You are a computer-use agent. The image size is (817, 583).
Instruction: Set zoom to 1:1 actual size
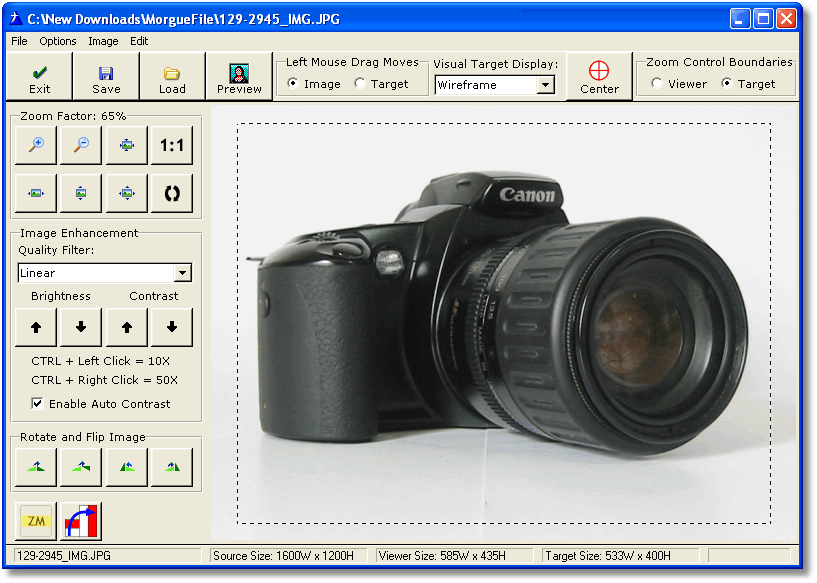(x=171, y=145)
